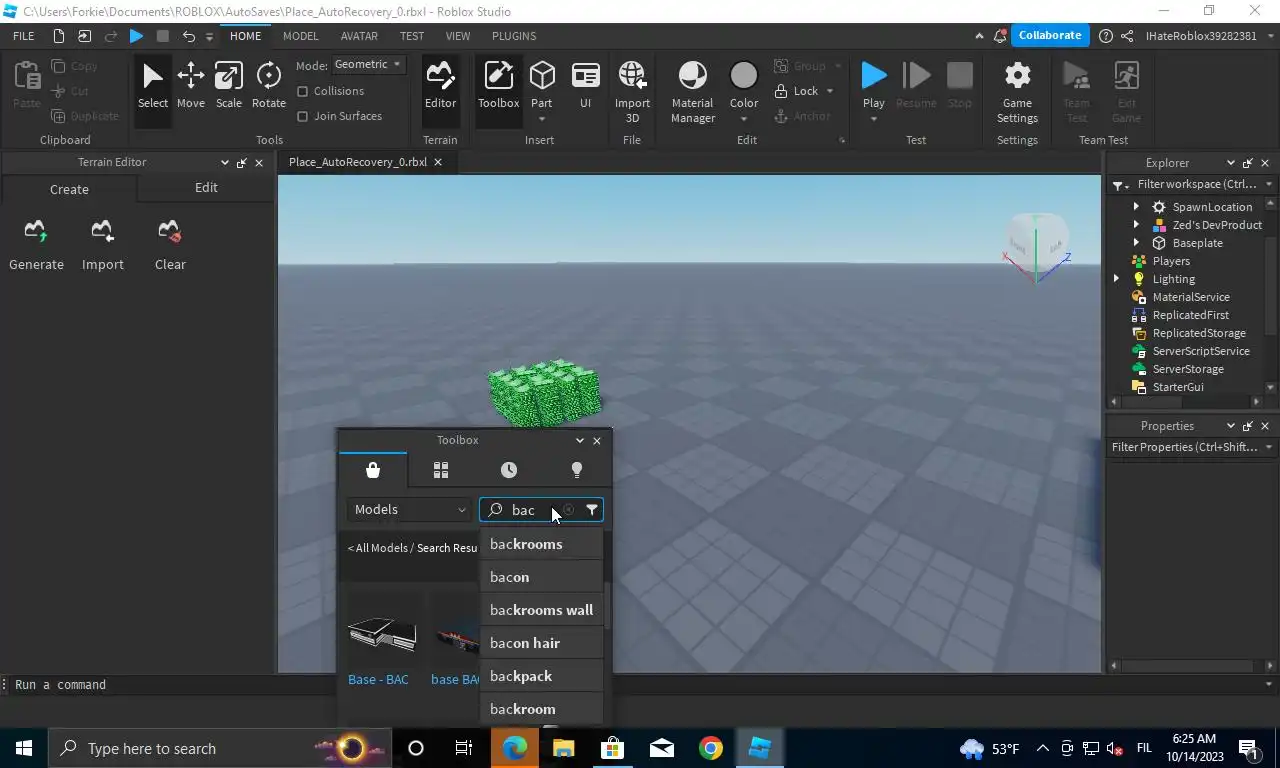
Task: Switch to the MODEL ribbon tab
Action: pyautogui.click(x=300, y=36)
